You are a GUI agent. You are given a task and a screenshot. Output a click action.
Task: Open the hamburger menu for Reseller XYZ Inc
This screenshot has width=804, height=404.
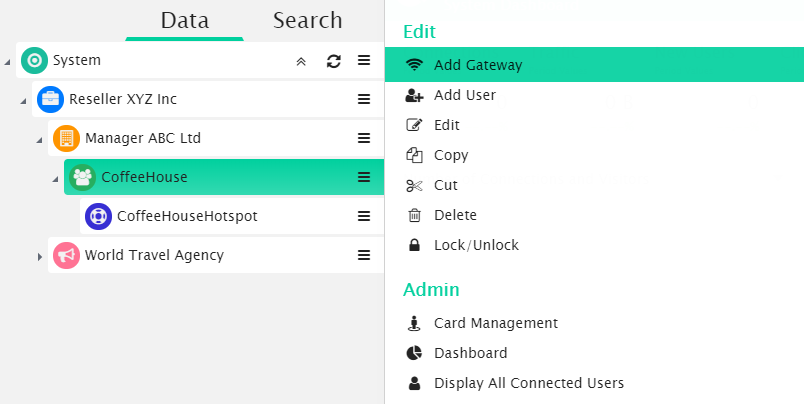click(364, 99)
